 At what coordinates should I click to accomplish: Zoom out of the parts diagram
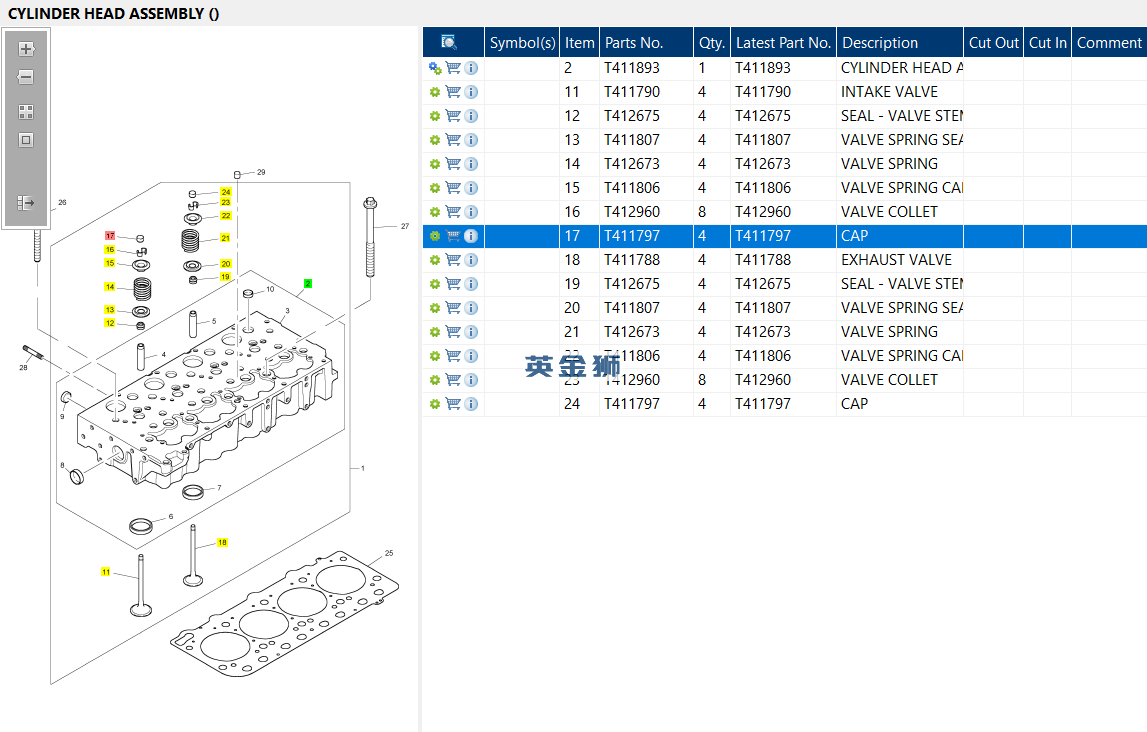click(26, 77)
